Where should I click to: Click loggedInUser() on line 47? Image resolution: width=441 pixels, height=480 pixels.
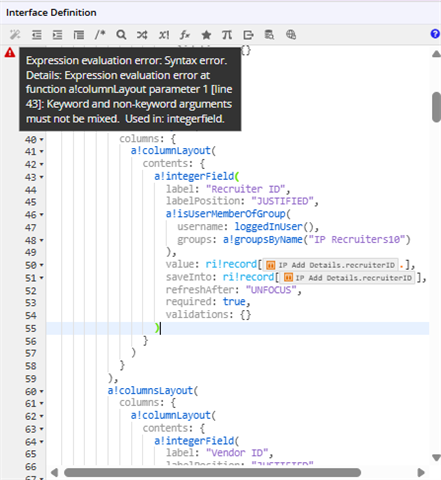[274, 227]
